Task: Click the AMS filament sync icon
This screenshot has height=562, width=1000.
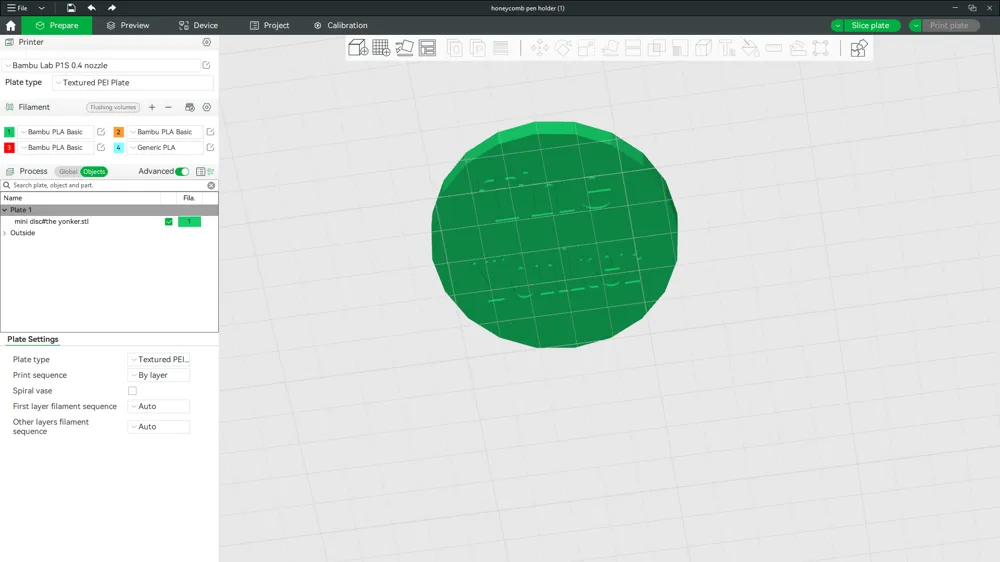Action: coord(189,107)
